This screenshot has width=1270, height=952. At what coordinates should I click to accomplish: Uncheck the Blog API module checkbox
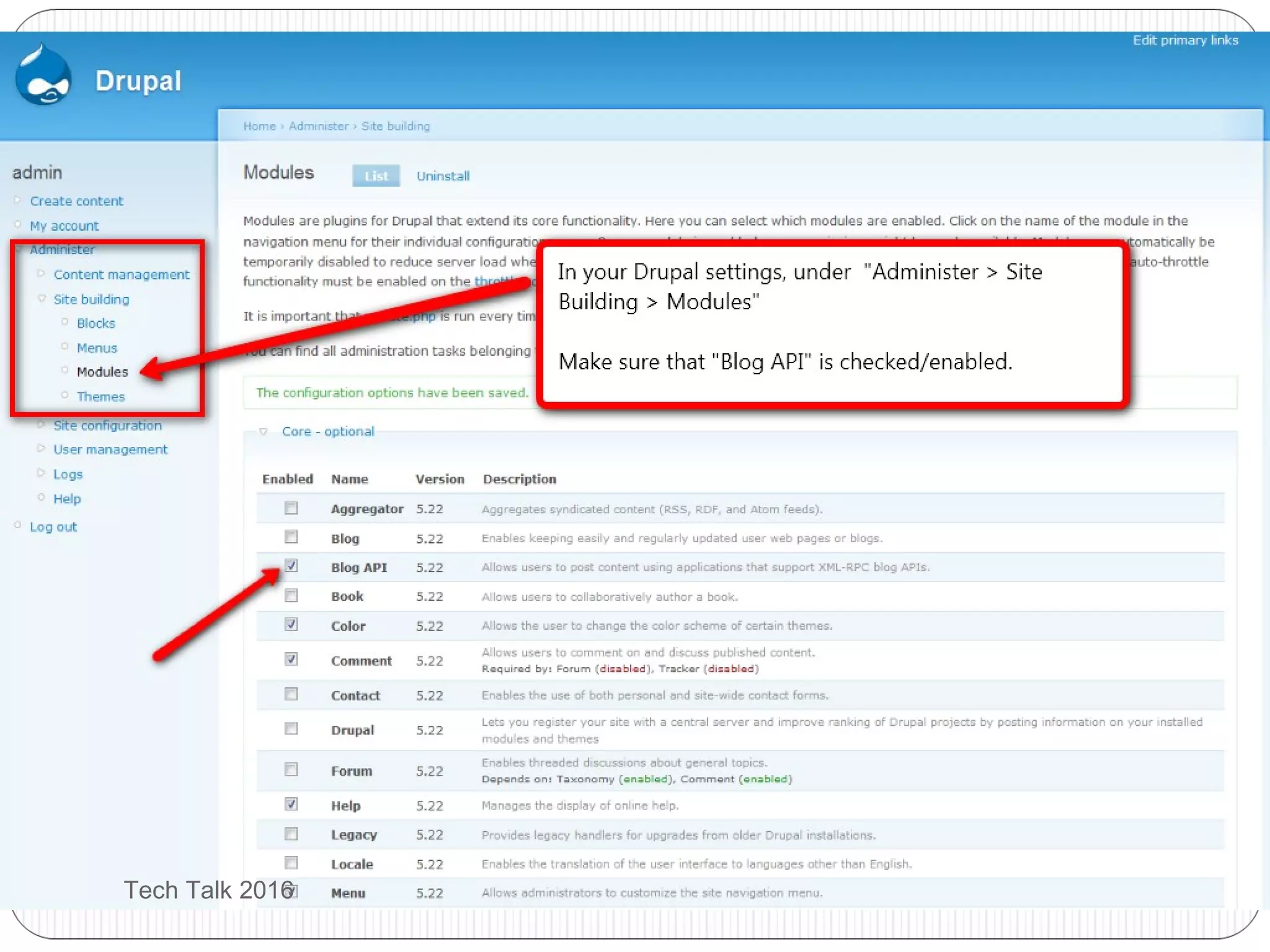point(291,566)
